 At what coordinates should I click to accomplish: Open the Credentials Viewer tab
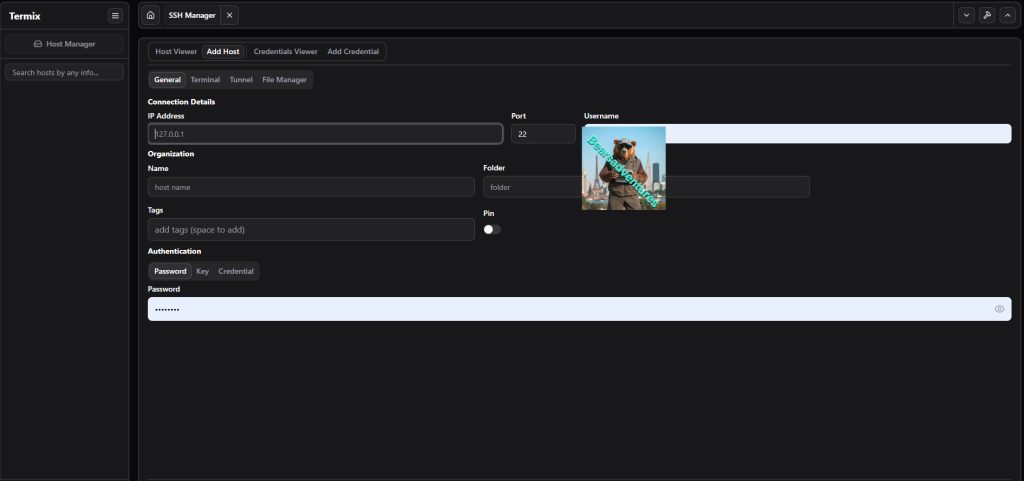pos(285,51)
